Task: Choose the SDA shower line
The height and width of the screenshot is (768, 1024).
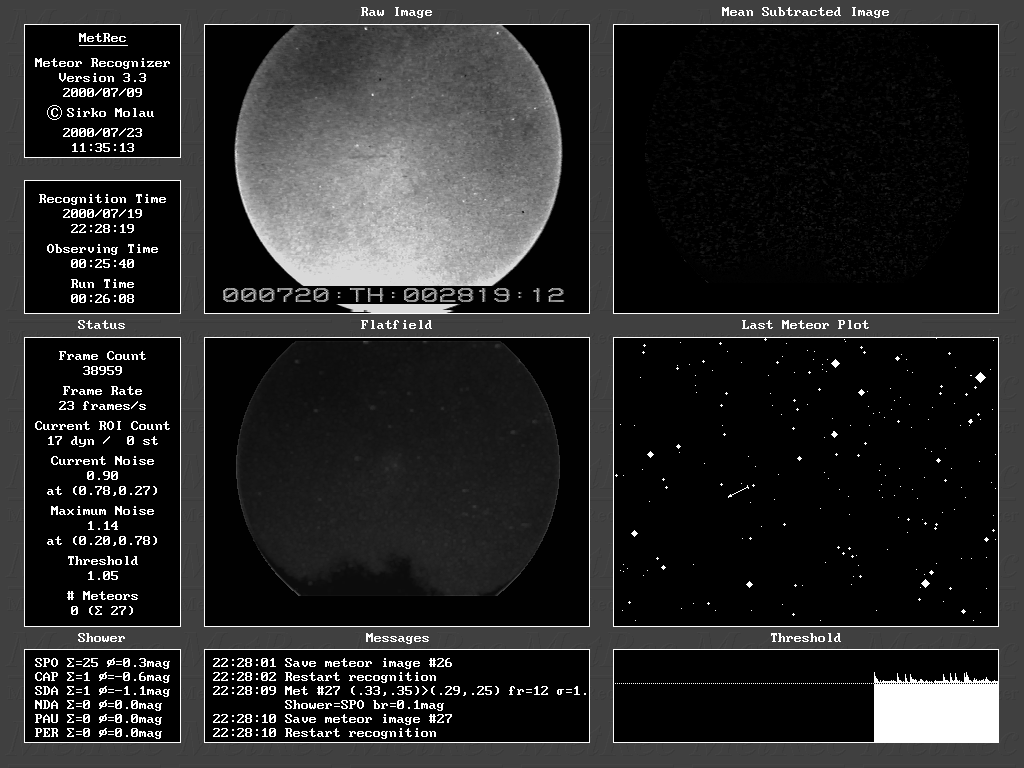Action: 102,691
